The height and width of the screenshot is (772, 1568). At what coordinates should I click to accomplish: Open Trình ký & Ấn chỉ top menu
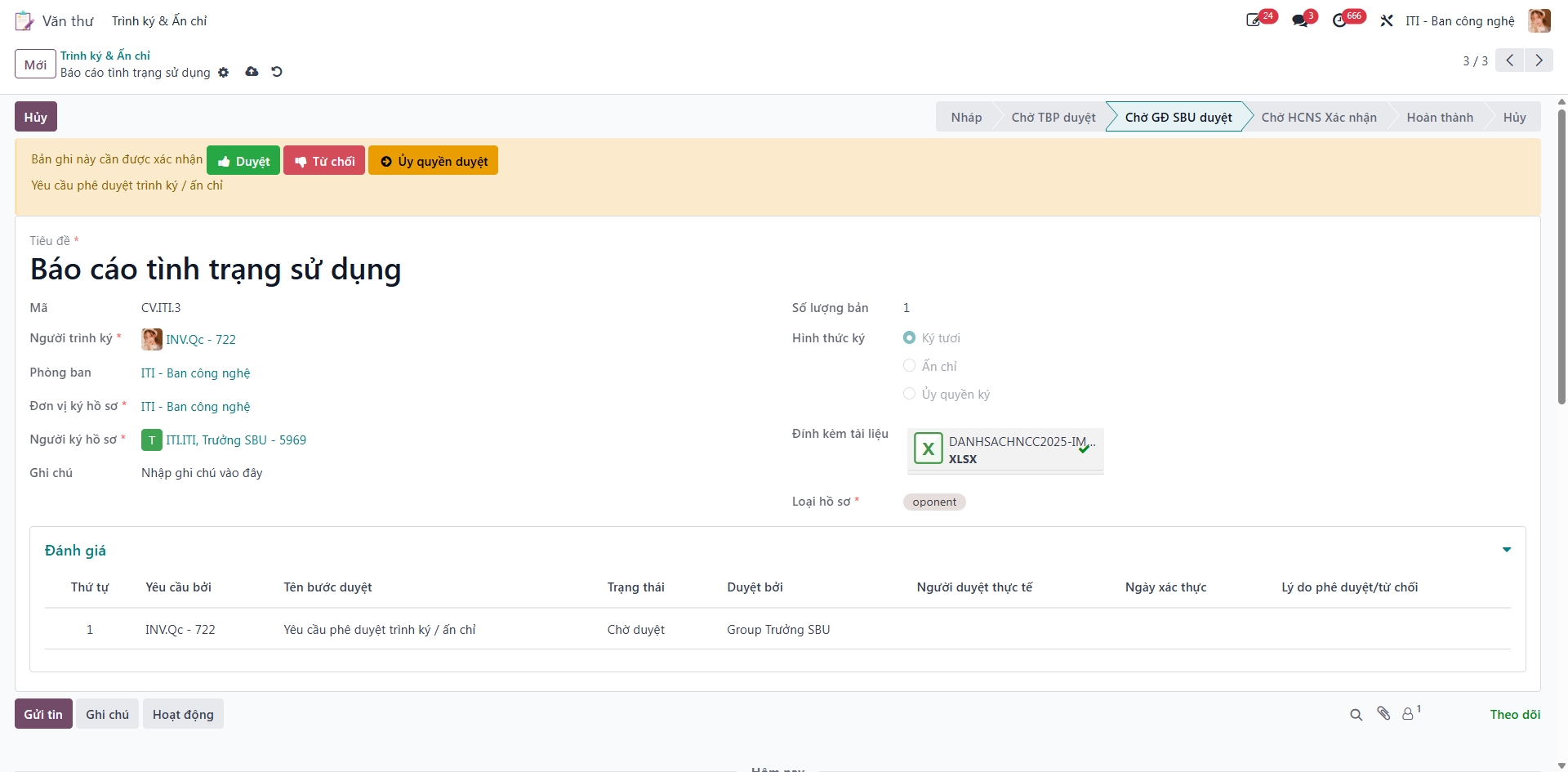[159, 21]
